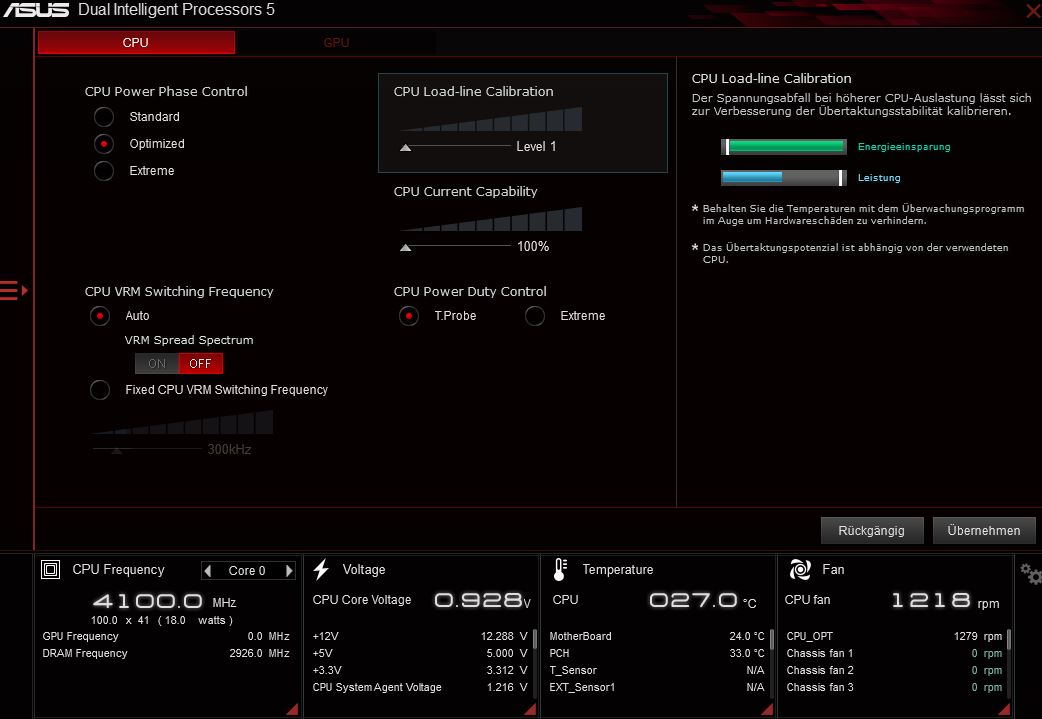Click the MotherBoard temperature row
1042x719 pixels.
coord(657,636)
